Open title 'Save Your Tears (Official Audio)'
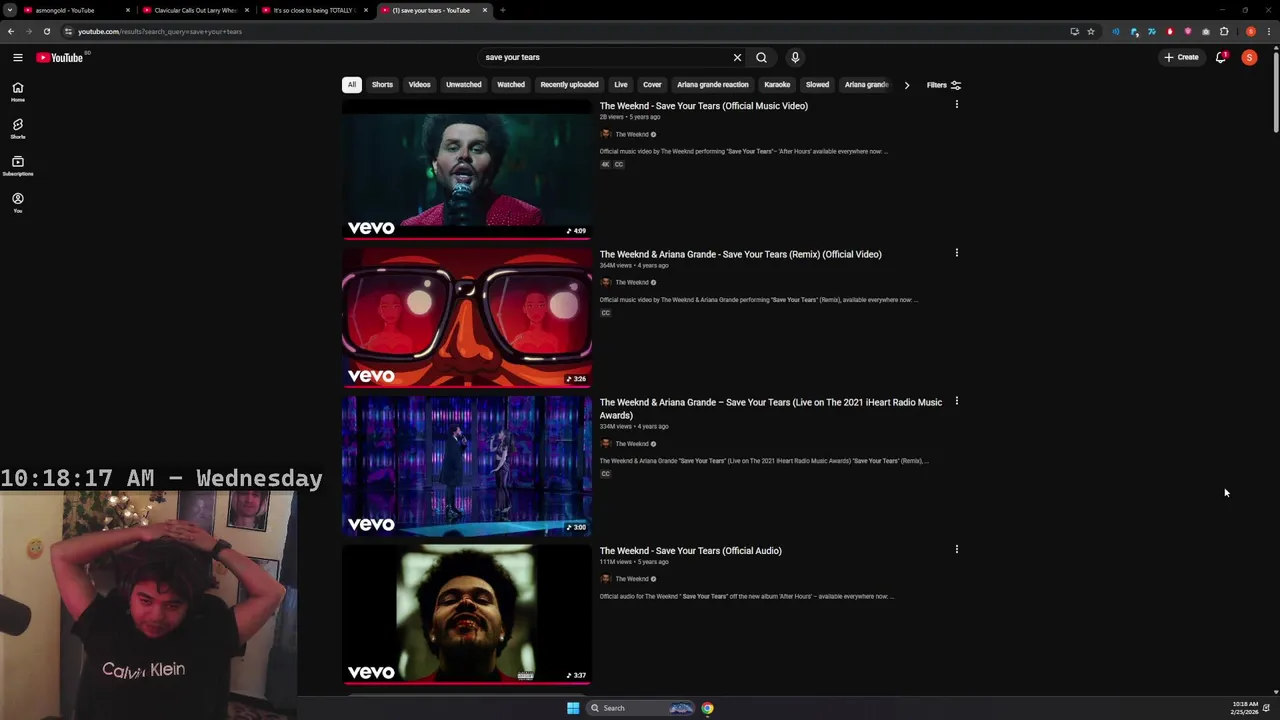Image resolution: width=1280 pixels, height=720 pixels. tap(690, 551)
